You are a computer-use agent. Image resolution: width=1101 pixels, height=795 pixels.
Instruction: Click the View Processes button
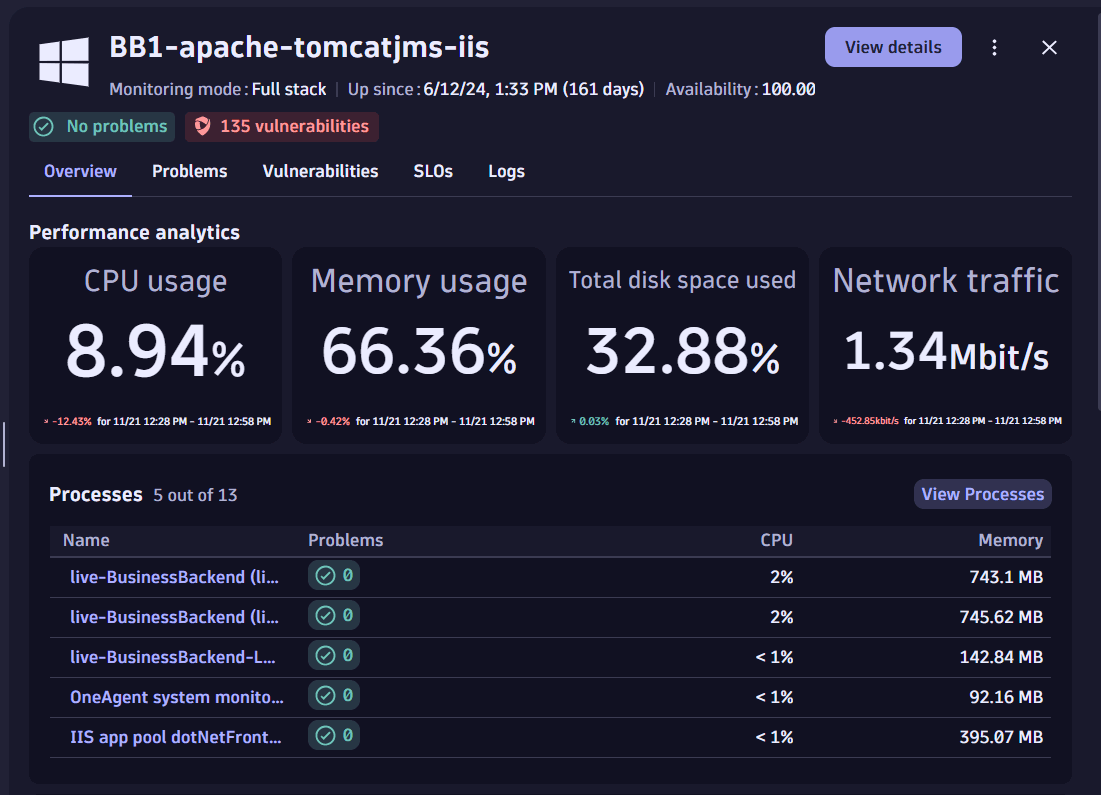point(982,493)
